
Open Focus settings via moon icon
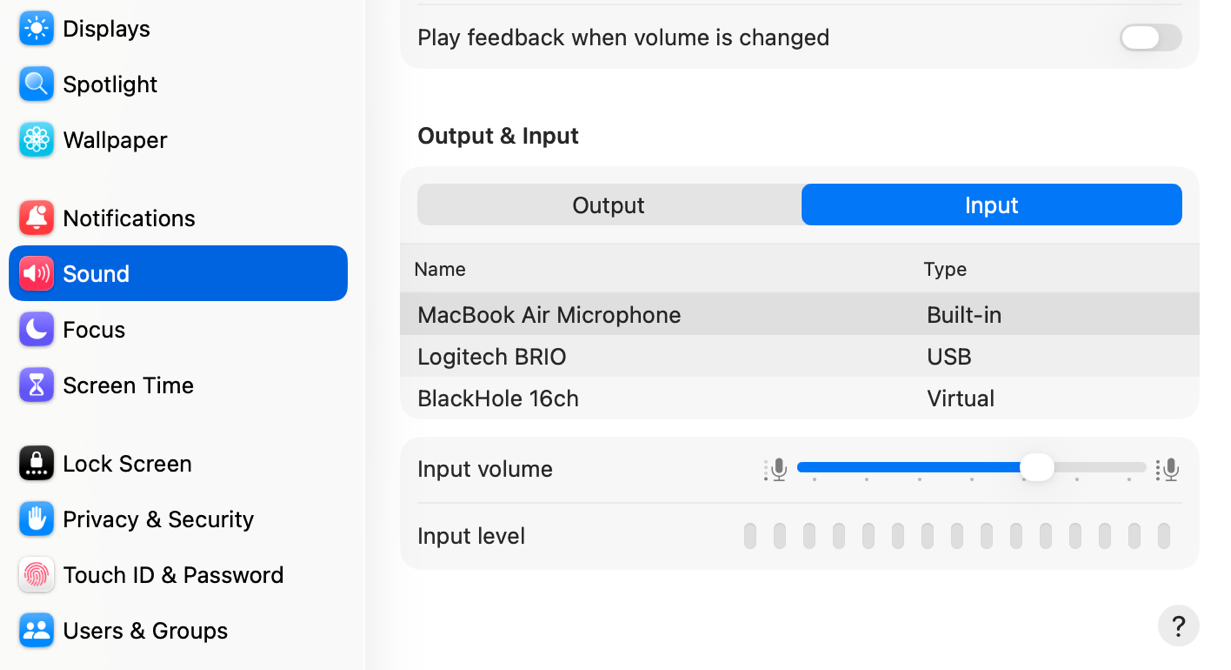tap(36, 329)
